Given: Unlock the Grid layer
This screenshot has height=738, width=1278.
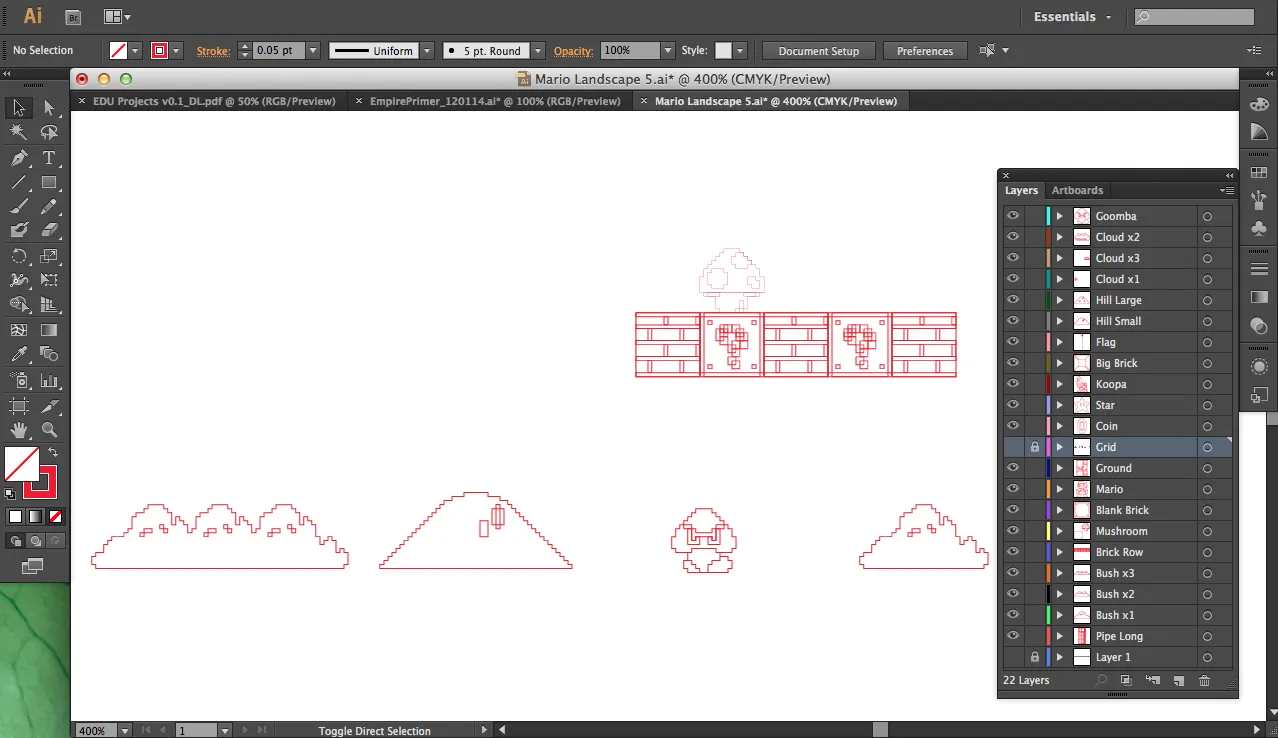Looking at the screenshot, I should (x=1034, y=447).
